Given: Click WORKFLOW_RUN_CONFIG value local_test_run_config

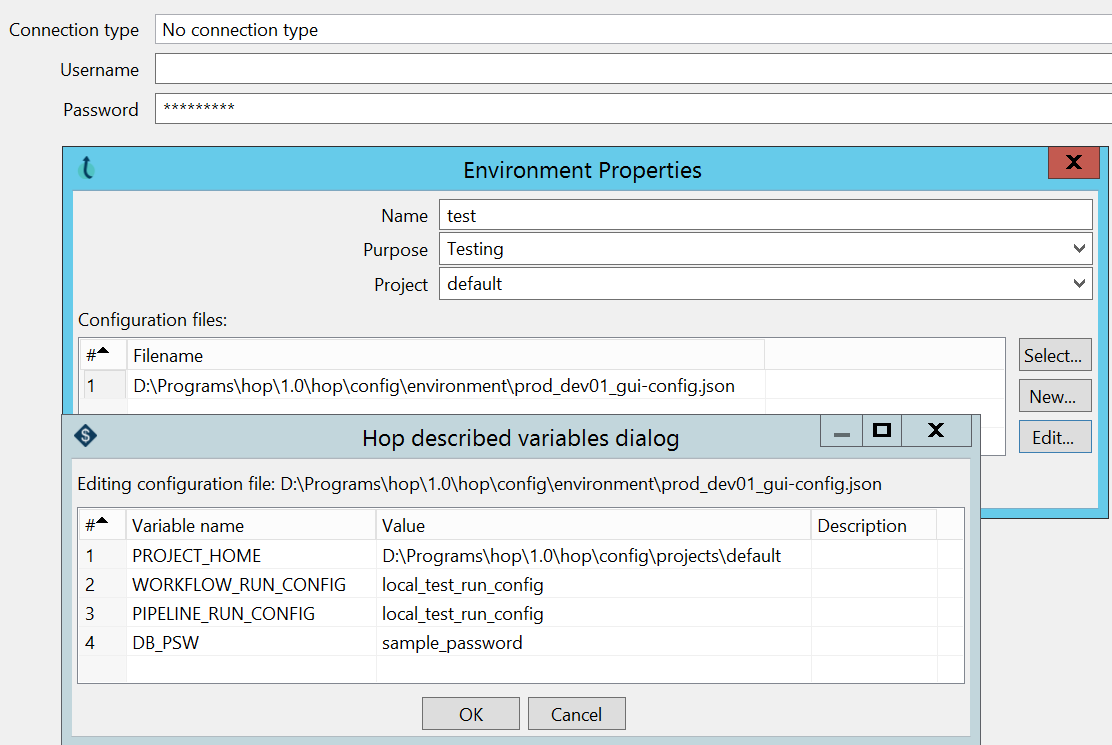Looking at the screenshot, I should coord(593,584).
